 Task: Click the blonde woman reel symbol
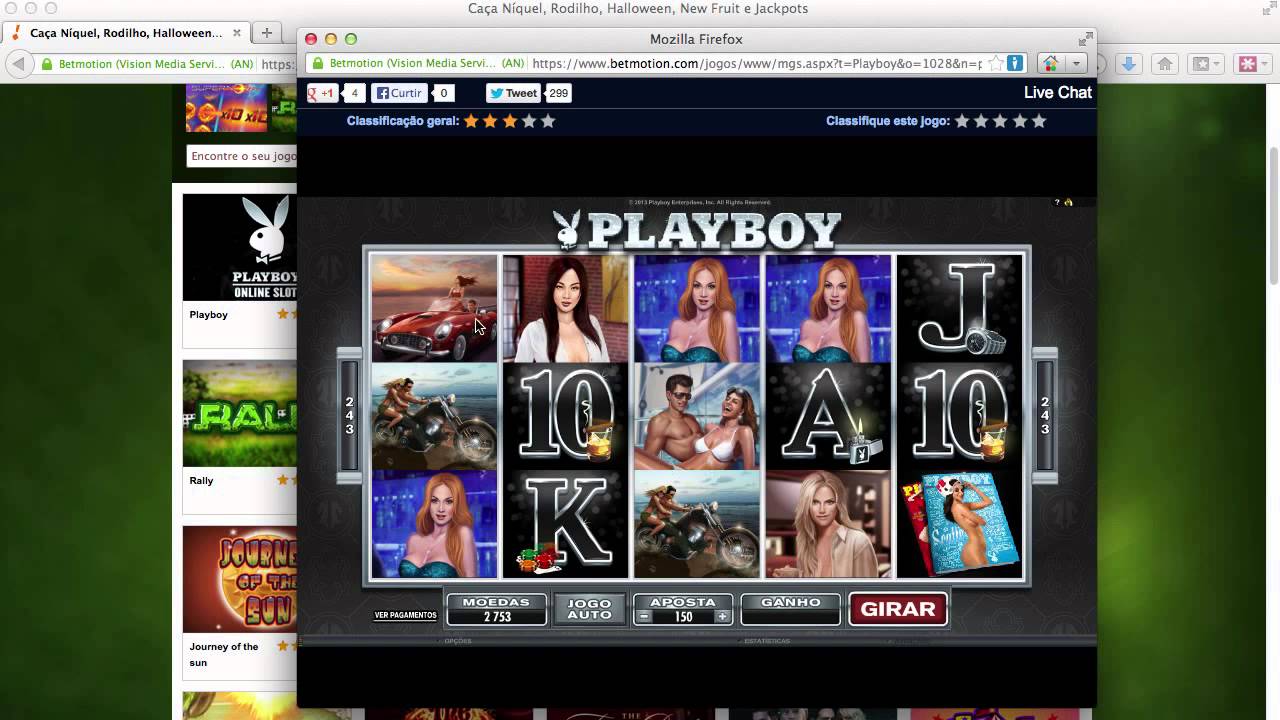click(828, 524)
